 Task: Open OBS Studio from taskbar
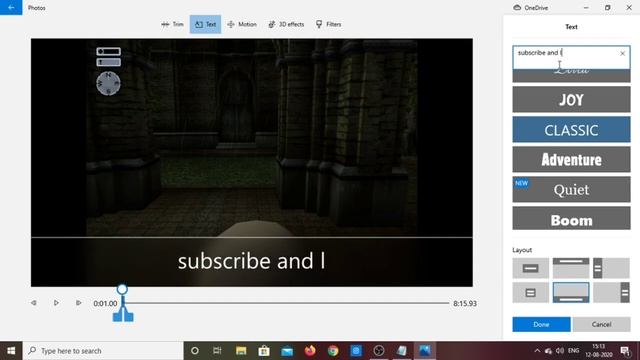379,351
